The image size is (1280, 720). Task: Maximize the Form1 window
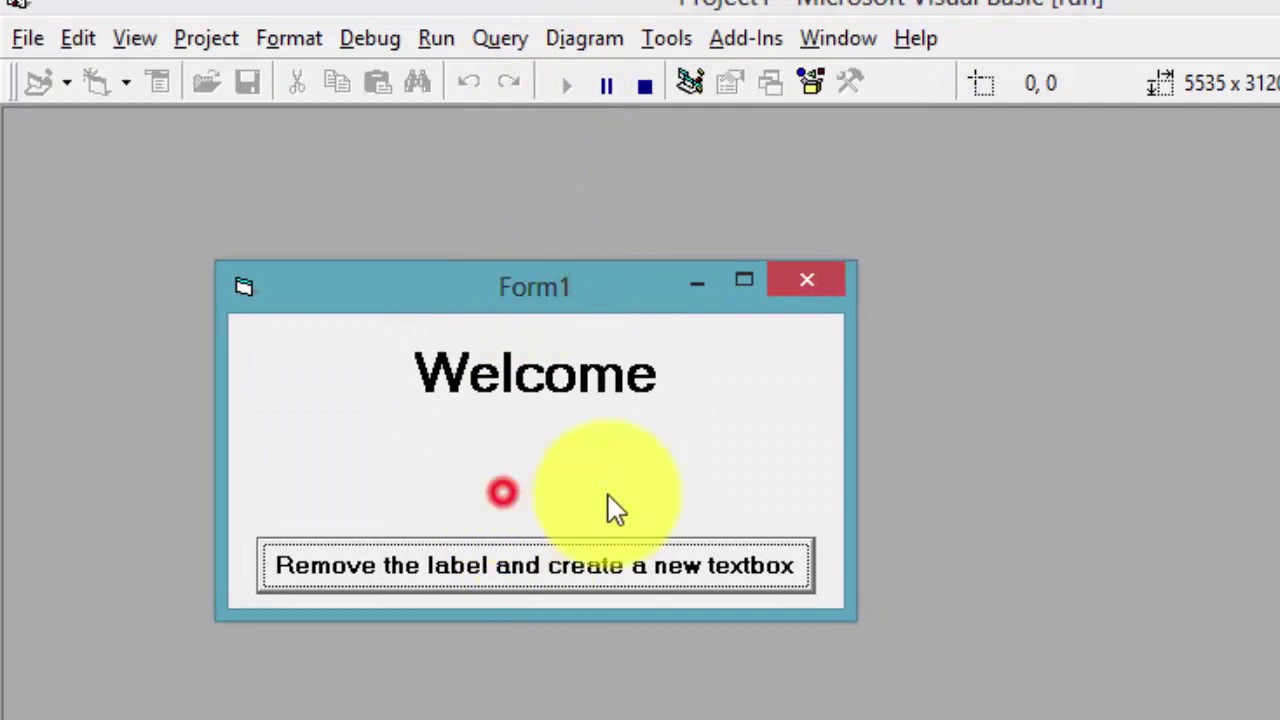coord(744,281)
